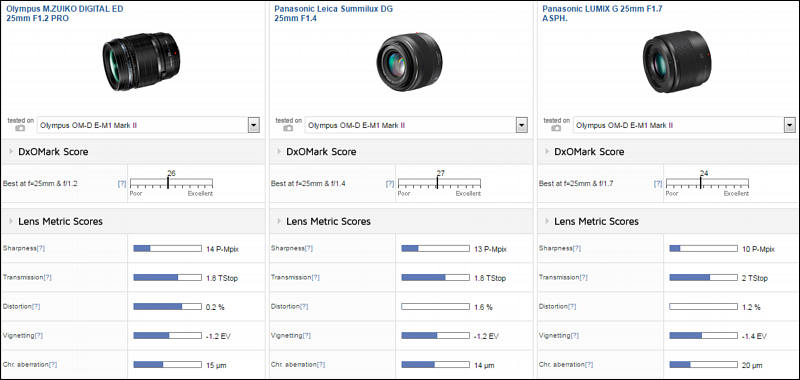Open Olympus M.ZUIKO 25mm F1.2 PRO title link
Screen dimensions: 800x380
pyautogui.click(x=64, y=14)
